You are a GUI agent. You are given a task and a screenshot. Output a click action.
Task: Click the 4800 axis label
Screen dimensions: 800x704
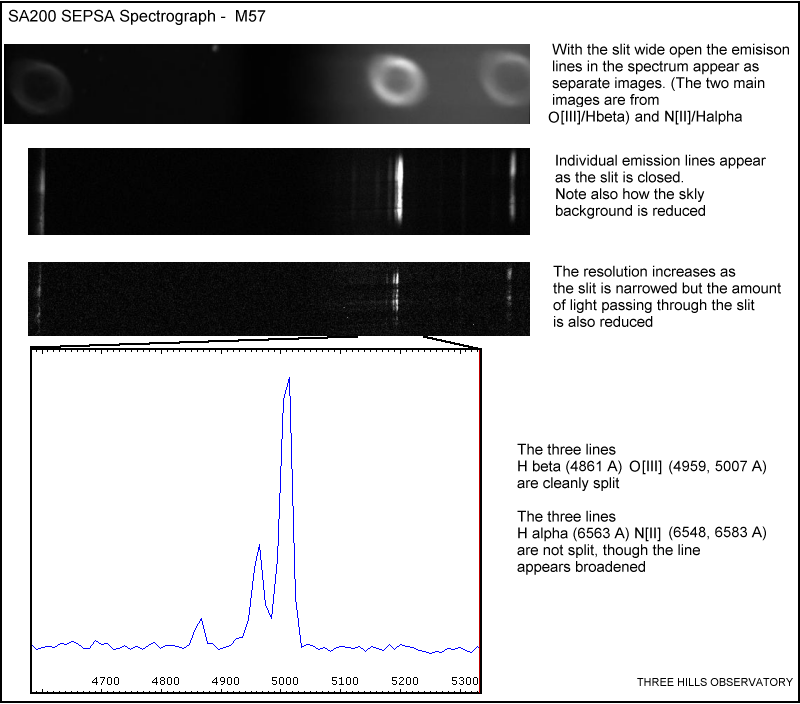pyautogui.click(x=166, y=681)
